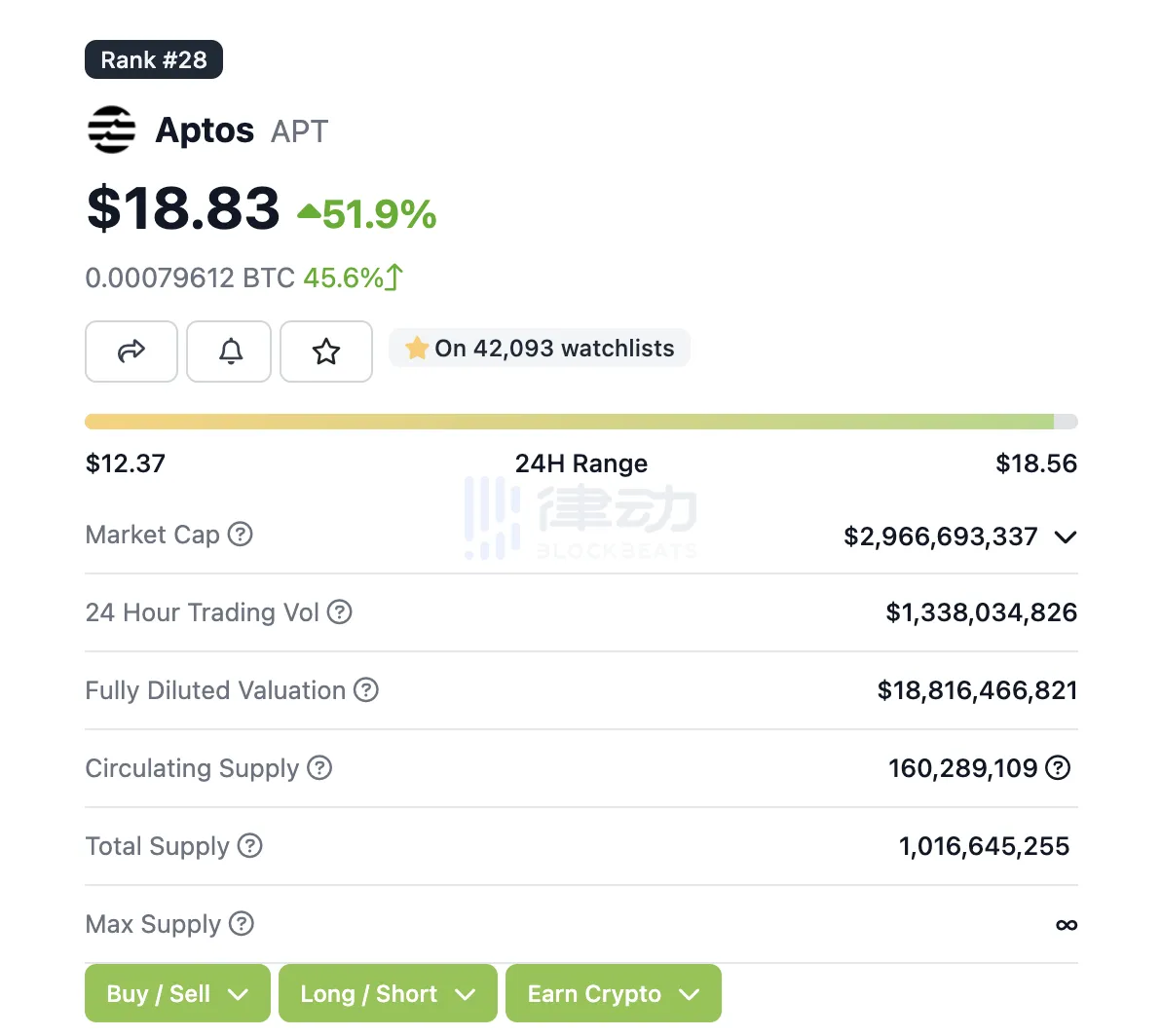The height and width of the screenshot is (1036, 1161).
Task: Click the share arrow icon button
Action: click(131, 351)
